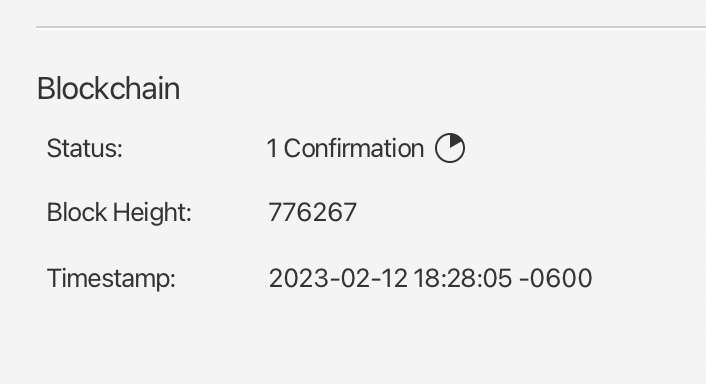Click the 'Block Height:' field label
This screenshot has height=384, width=706.
(x=119, y=212)
